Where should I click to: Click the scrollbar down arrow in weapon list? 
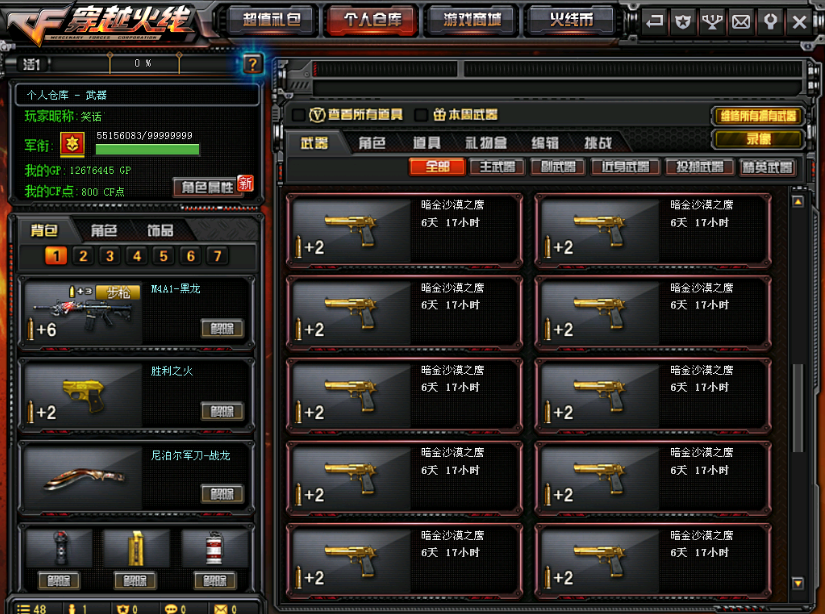pos(798,582)
